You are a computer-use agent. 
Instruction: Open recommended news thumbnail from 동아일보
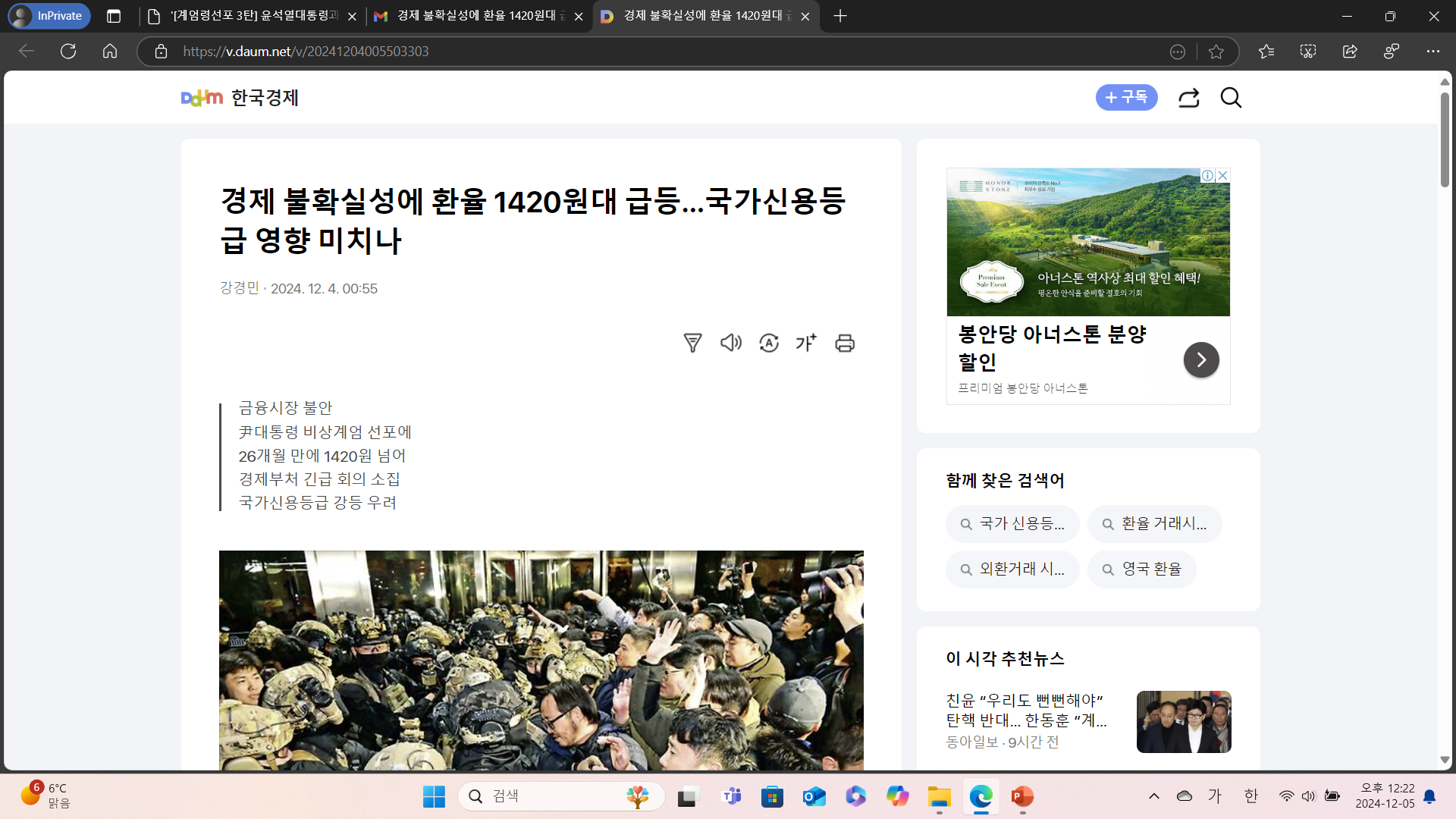1183,721
